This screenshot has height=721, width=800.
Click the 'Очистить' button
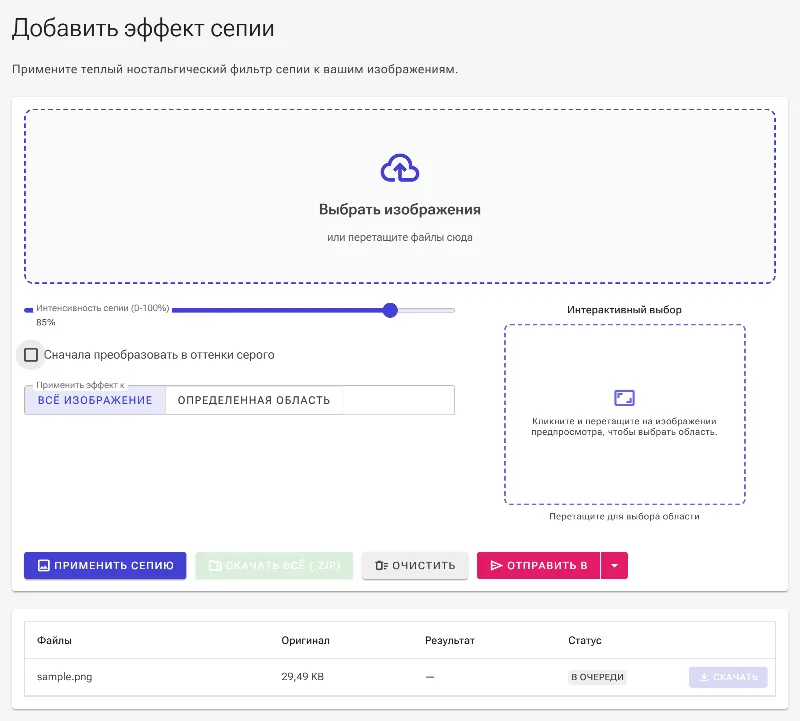coord(415,565)
